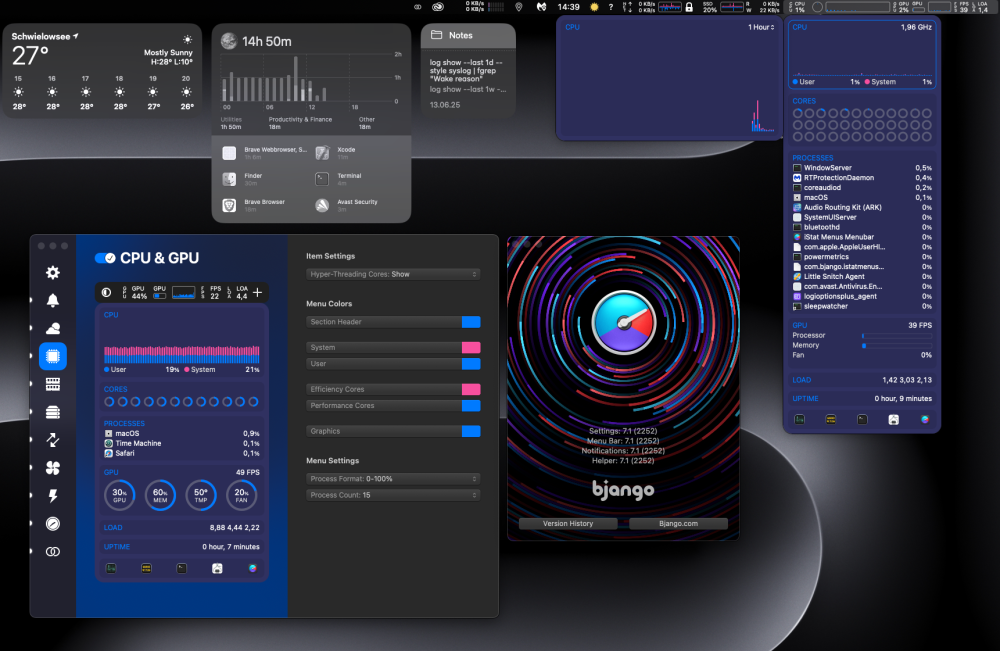Click the UPTIME row in CPU dropdown

pyautogui.click(x=862, y=399)
